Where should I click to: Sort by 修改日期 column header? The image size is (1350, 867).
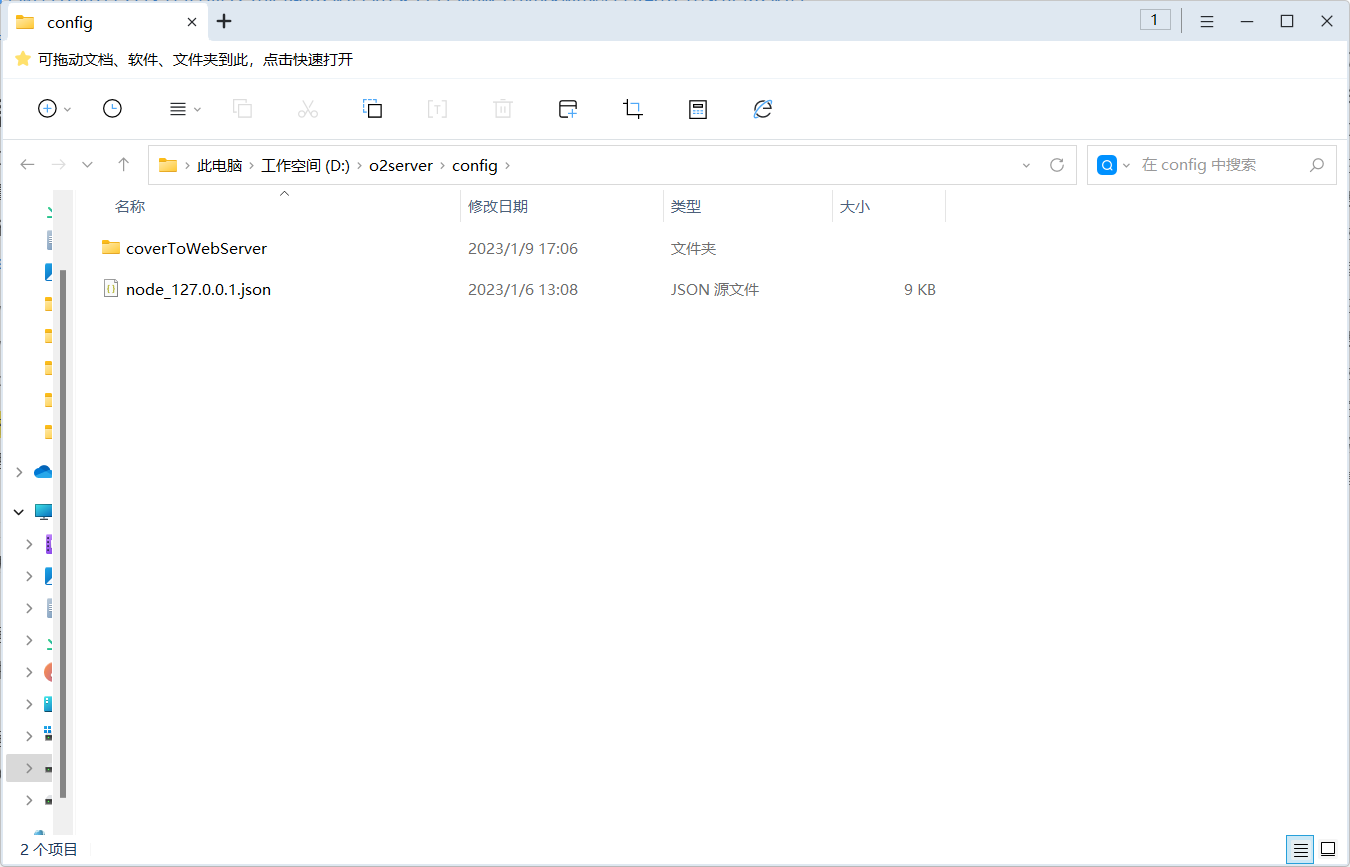[498, 207]
